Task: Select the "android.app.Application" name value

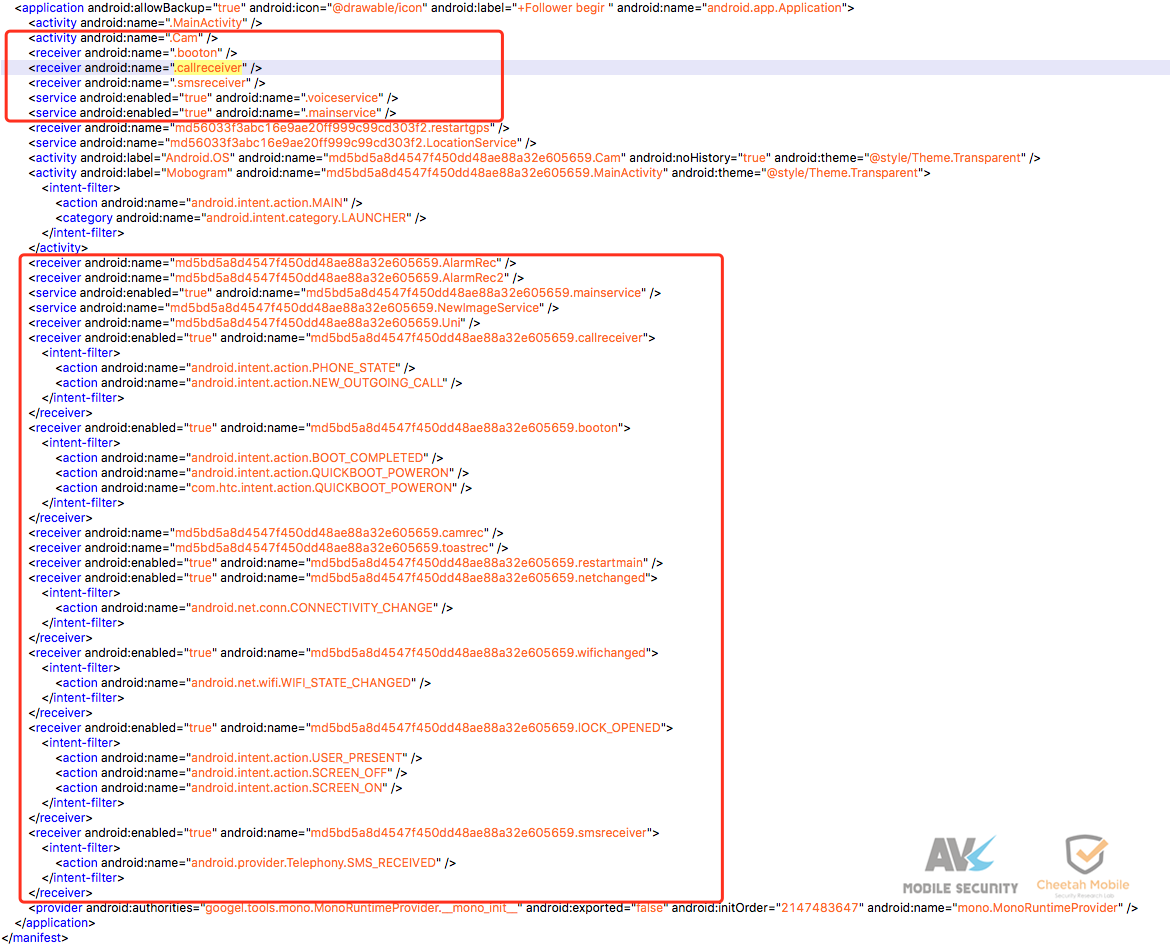Action: tap(774, 8)
